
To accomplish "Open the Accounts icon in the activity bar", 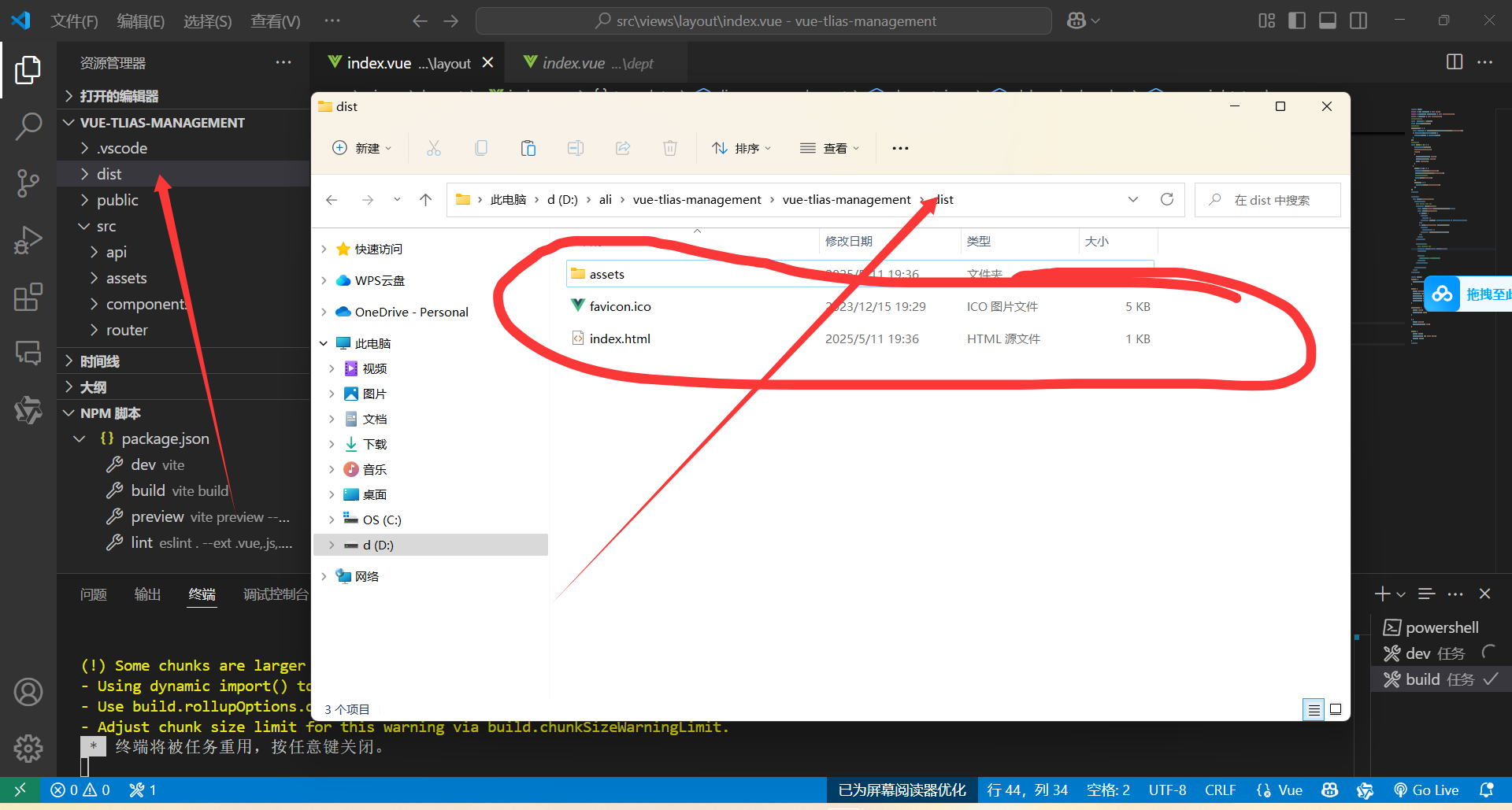I will coord(28,692).
